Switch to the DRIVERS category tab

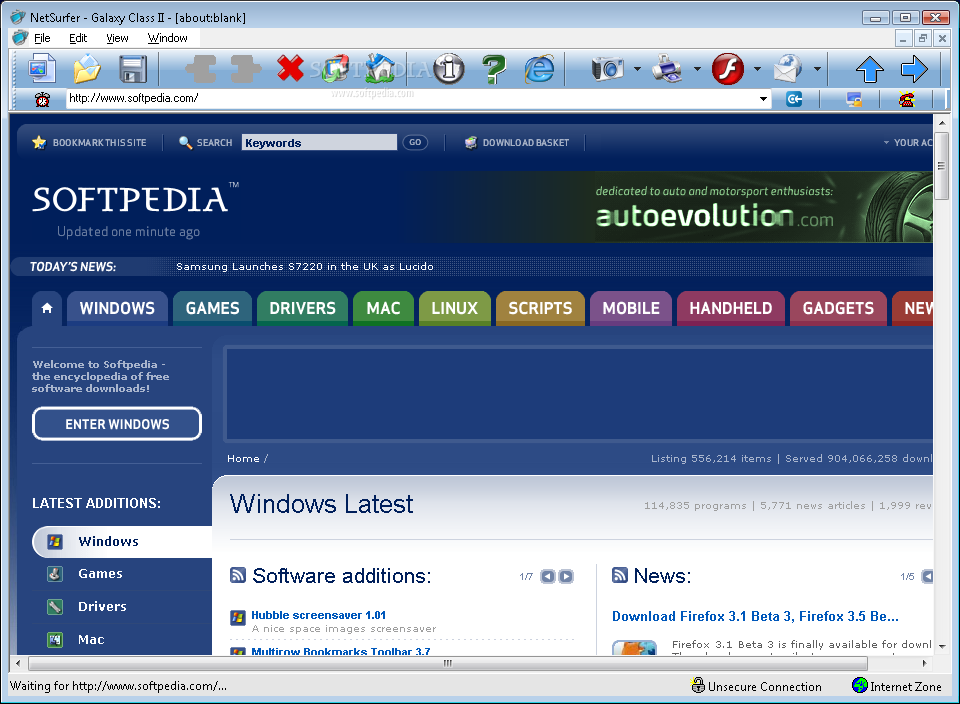click(302, 308)
